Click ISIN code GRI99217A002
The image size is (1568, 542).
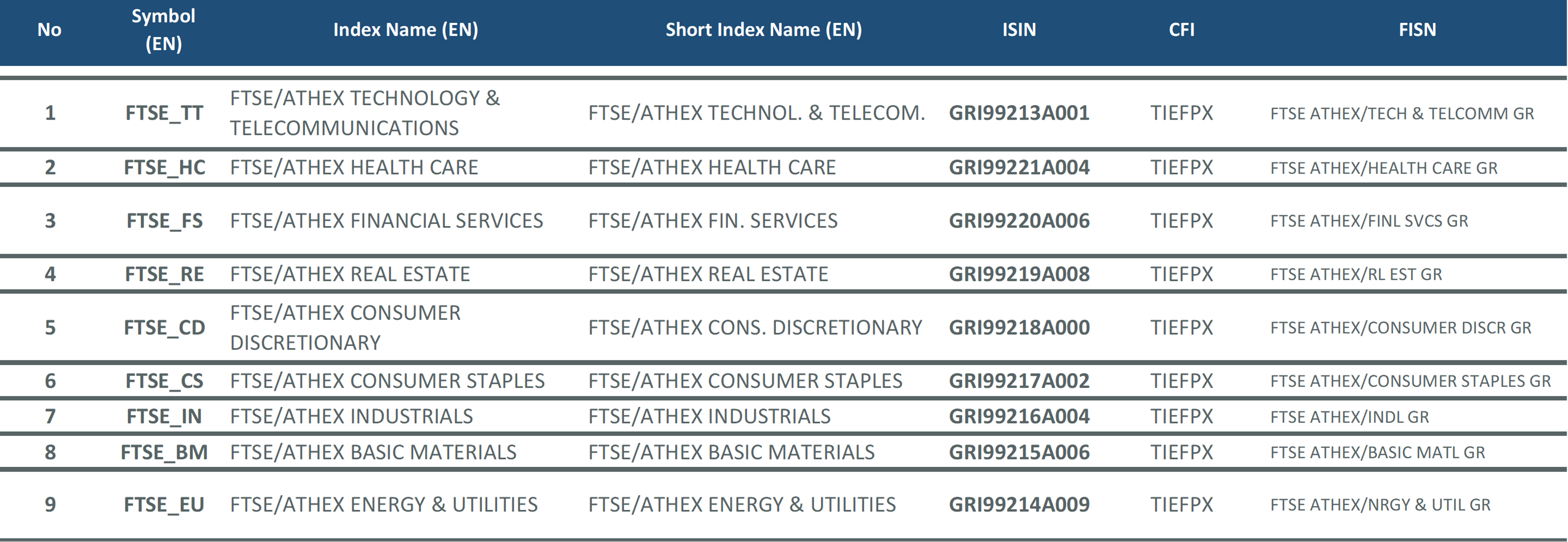pyautogui.click(x=1019, y=381)
